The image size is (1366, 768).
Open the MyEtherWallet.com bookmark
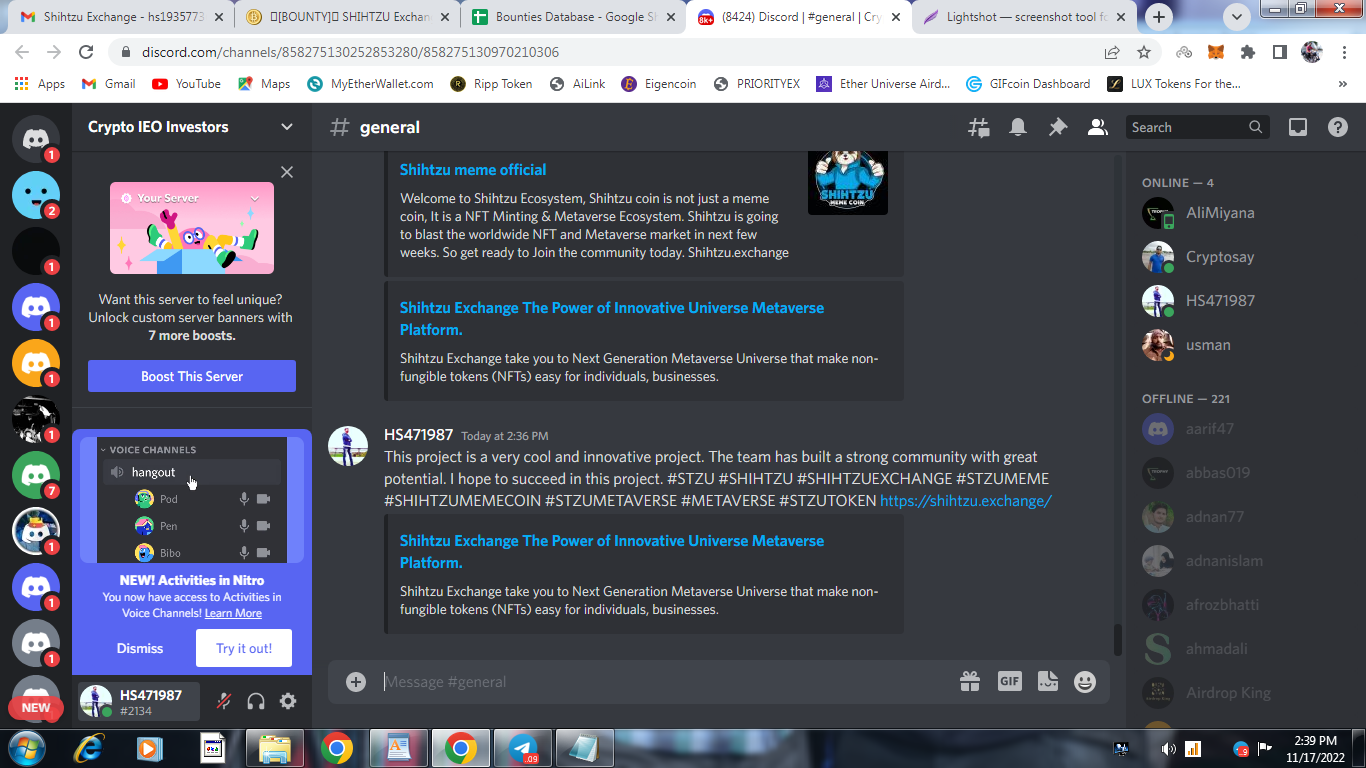(370, 84)
